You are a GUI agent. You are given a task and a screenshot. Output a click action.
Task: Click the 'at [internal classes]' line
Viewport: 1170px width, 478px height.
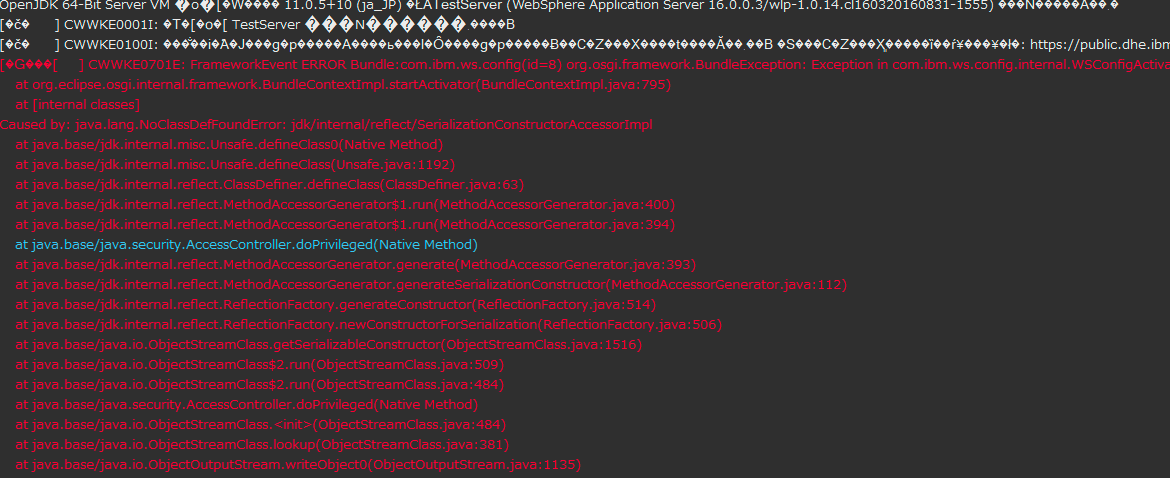click(x=78, y=105)
